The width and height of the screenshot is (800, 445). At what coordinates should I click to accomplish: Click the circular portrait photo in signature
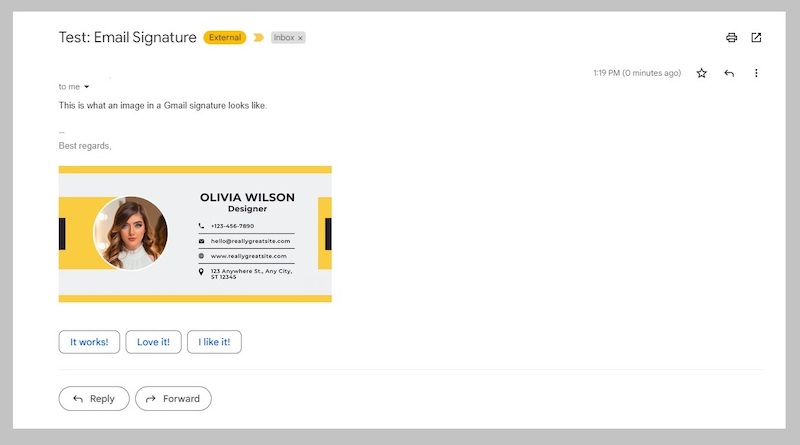pos(130,233)
